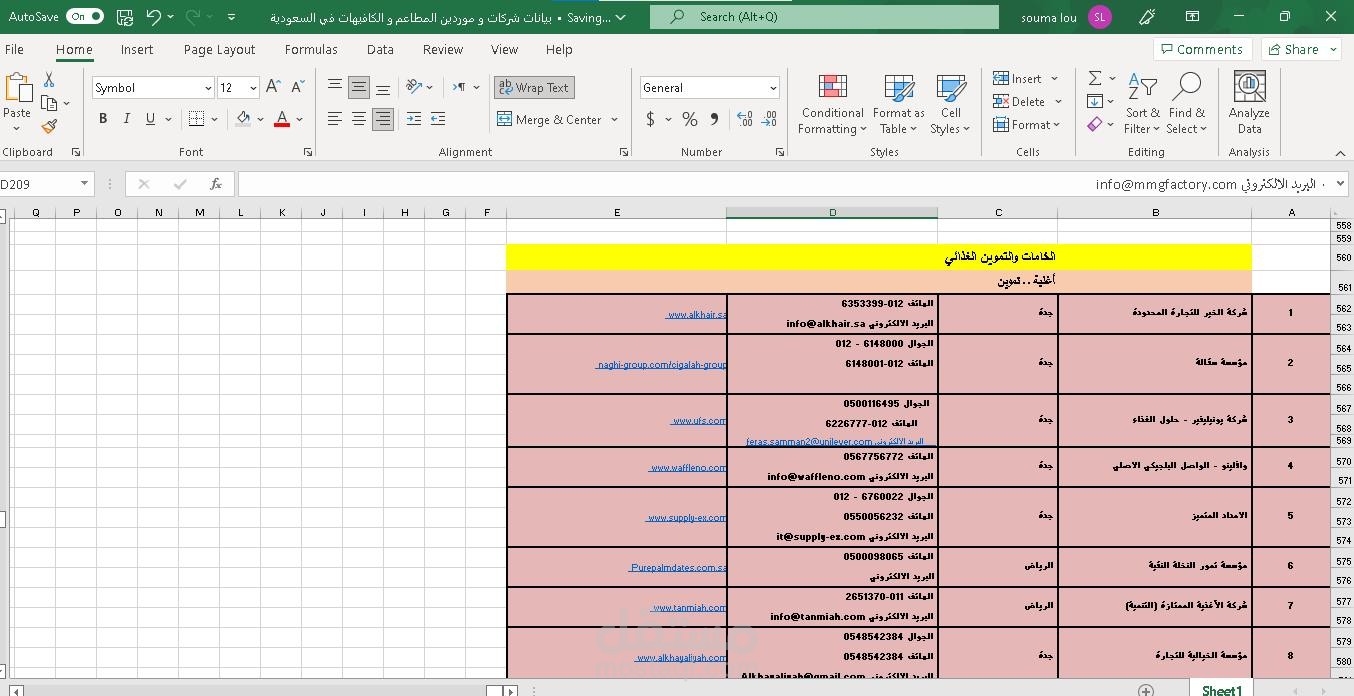Open the font size 12 dropdown
The height and width of the screenshot is (696, 1354).
pyautogui.click(x=252, y=88)
